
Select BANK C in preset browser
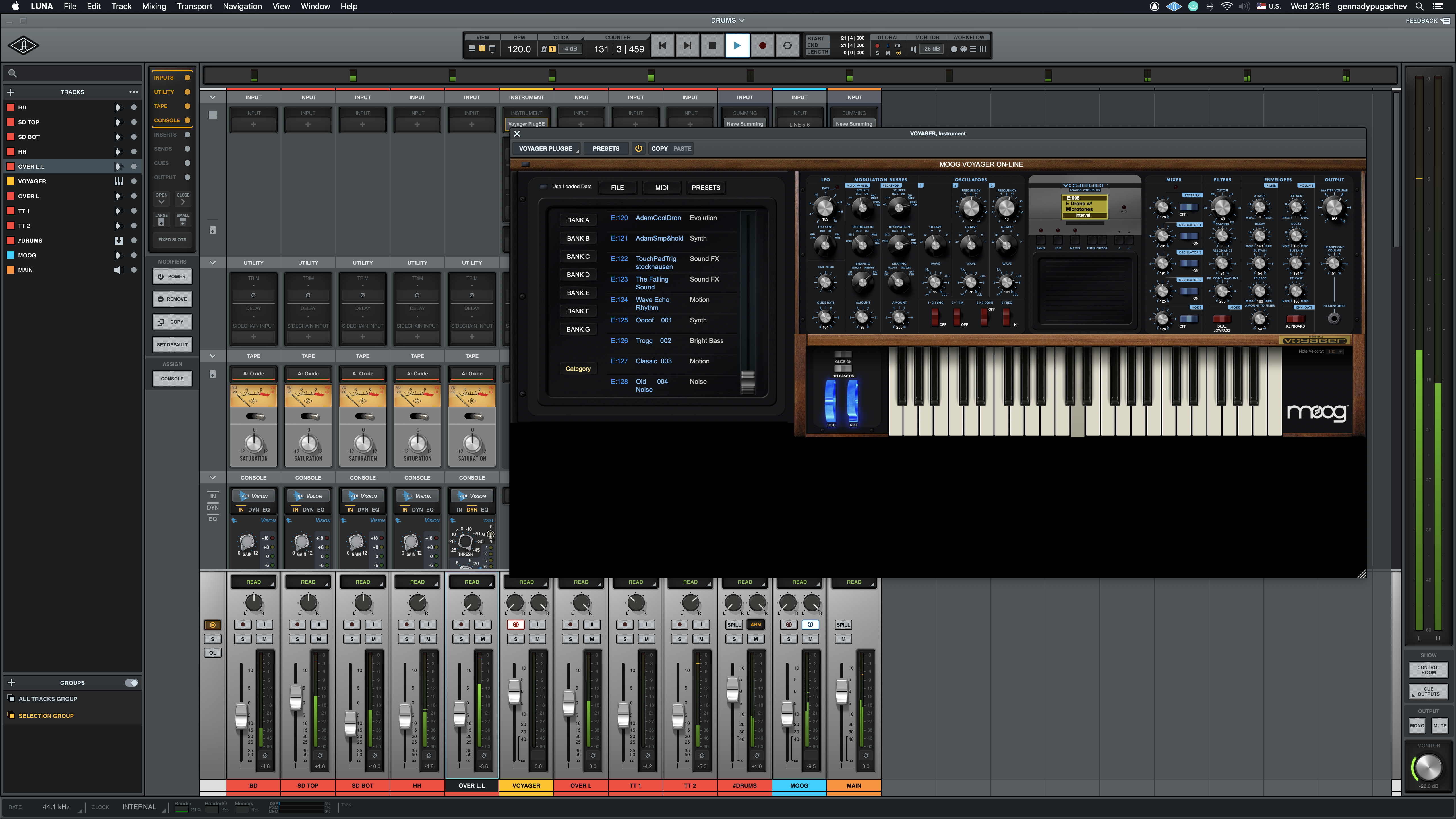[578, 257]
